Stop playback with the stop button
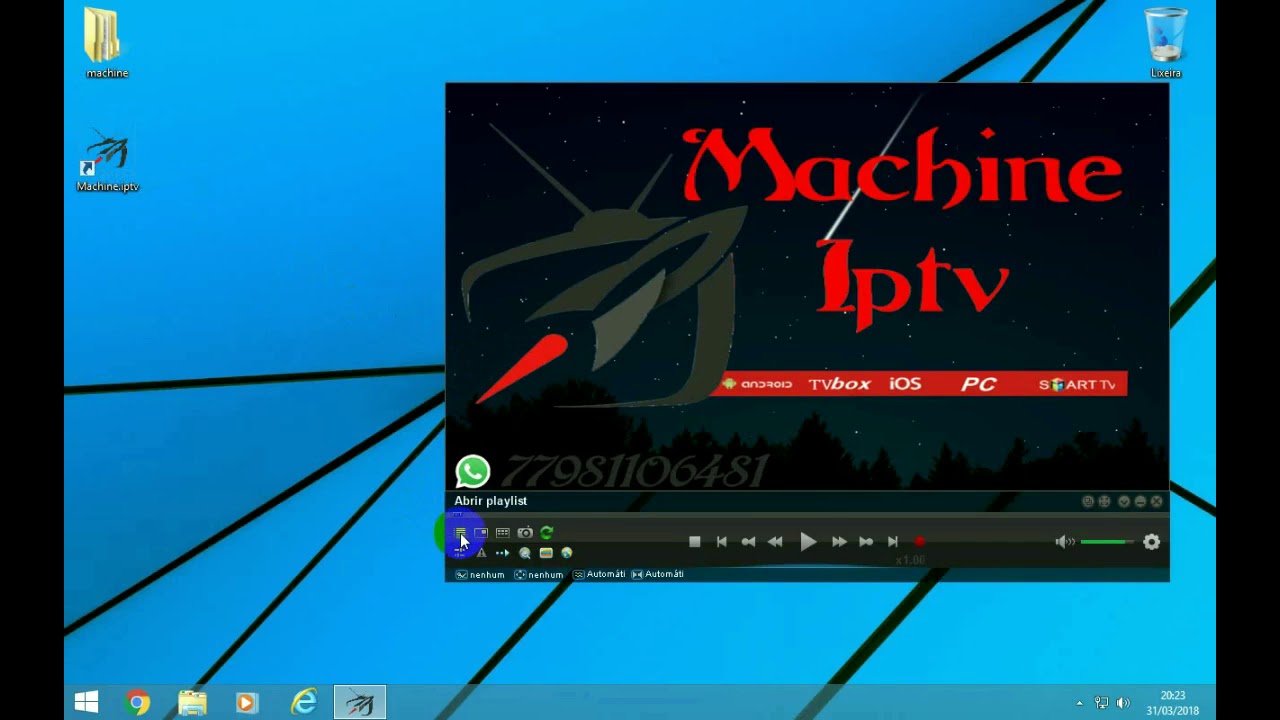The image size is (1280, 720). [x=695, y=541]
